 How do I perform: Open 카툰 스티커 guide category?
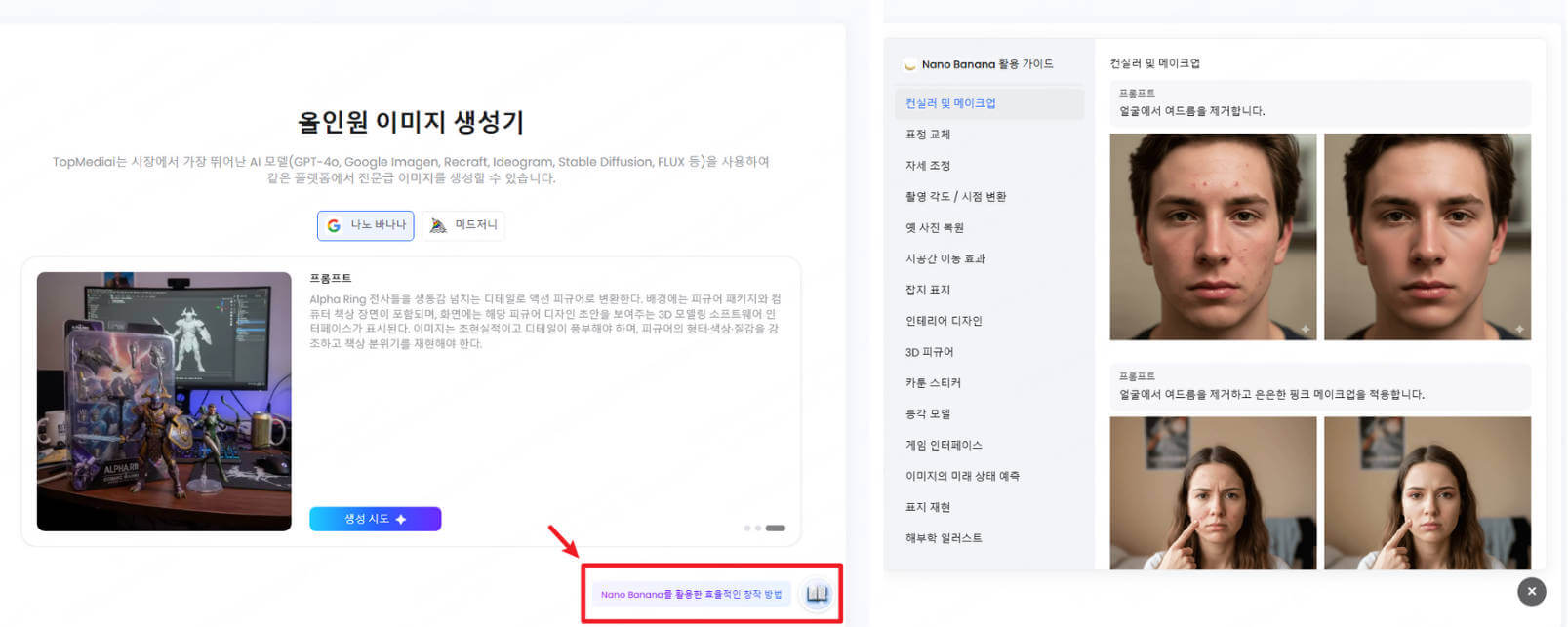click(x=933, y=383)
